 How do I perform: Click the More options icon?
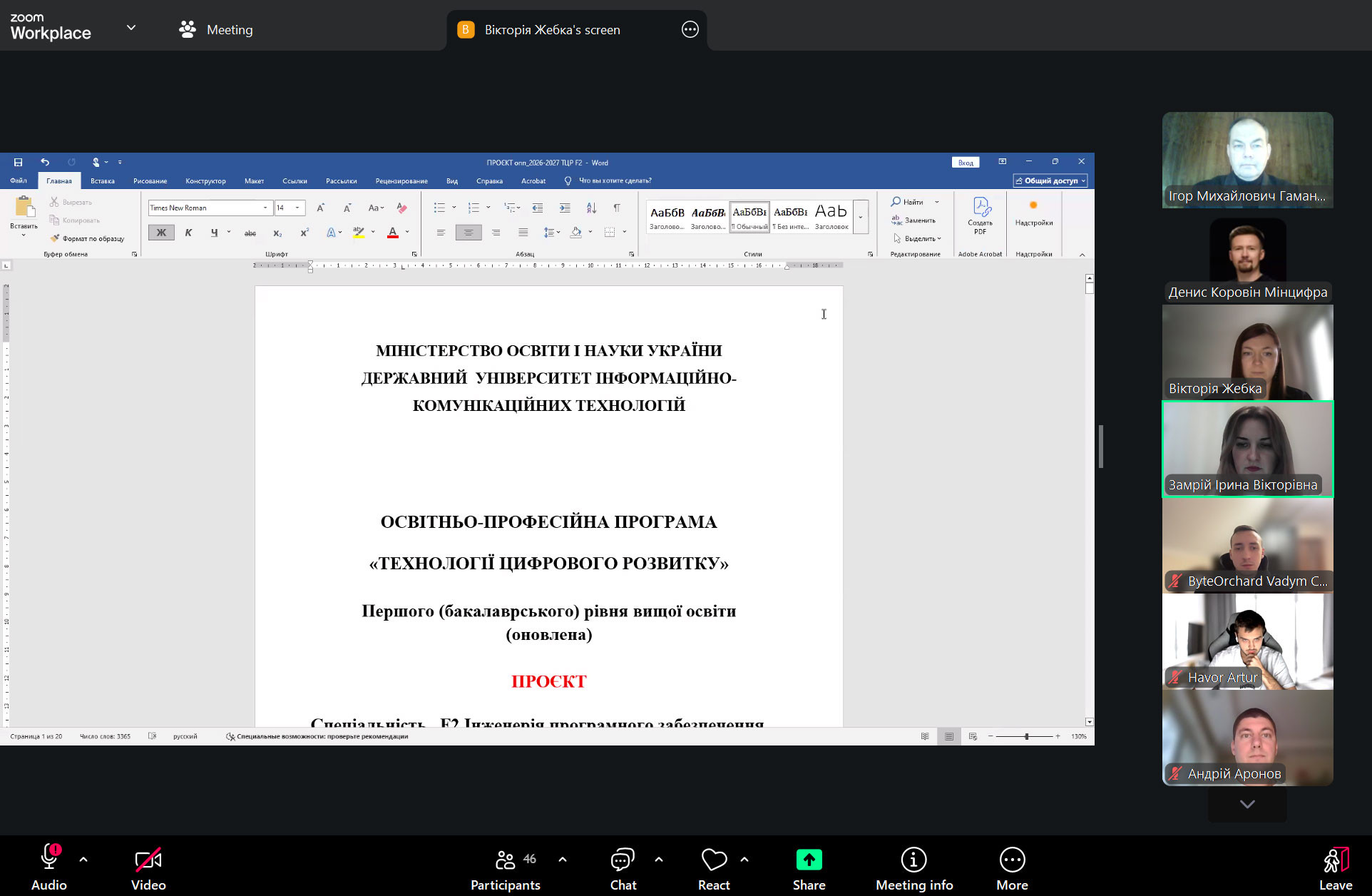(1012, 860)
